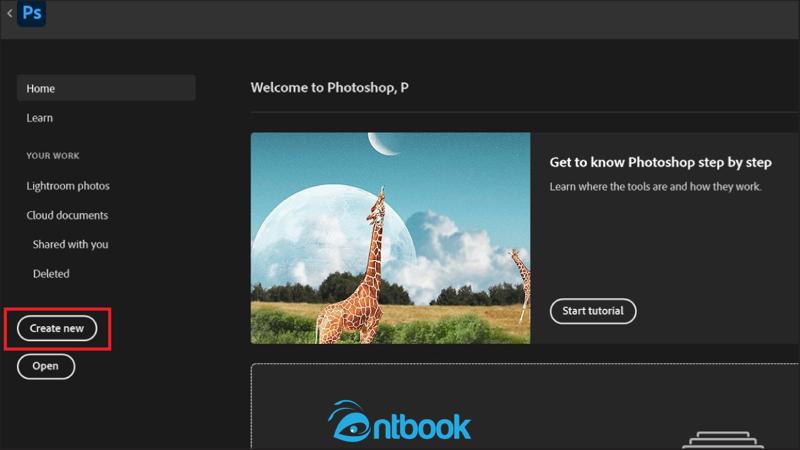Open Lightroom photos
The image size is (800, 450).
tap(68, 186)
